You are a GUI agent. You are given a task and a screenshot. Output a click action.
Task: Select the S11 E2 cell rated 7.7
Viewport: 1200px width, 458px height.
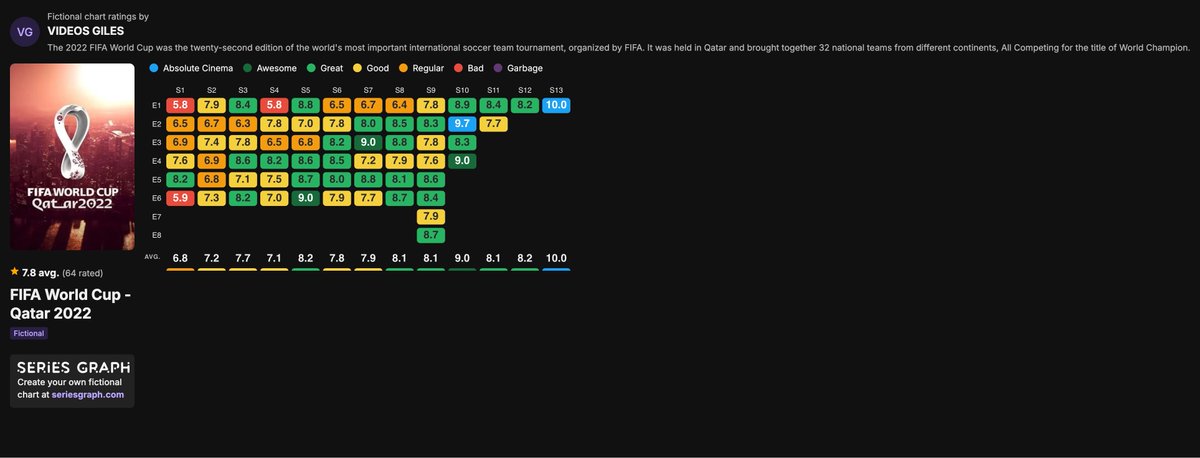click(494, 124)
